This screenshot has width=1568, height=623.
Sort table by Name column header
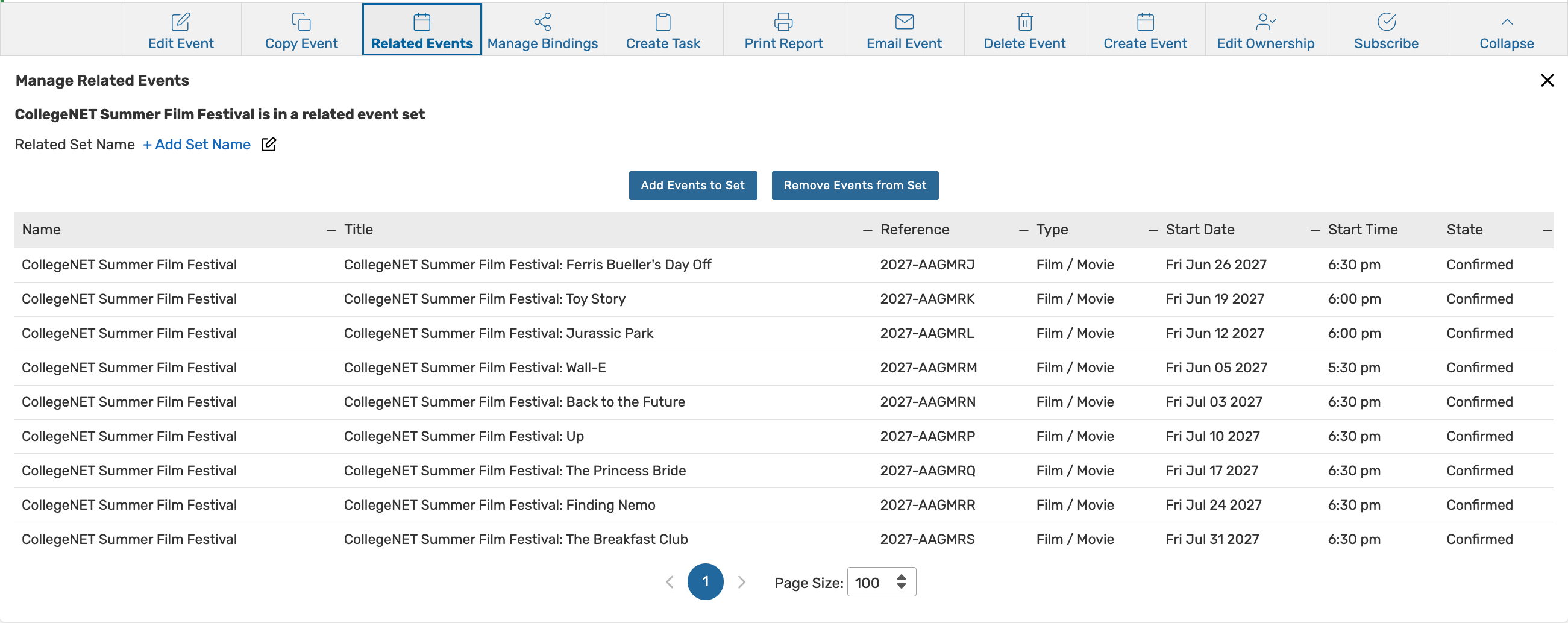click(42, 230)
